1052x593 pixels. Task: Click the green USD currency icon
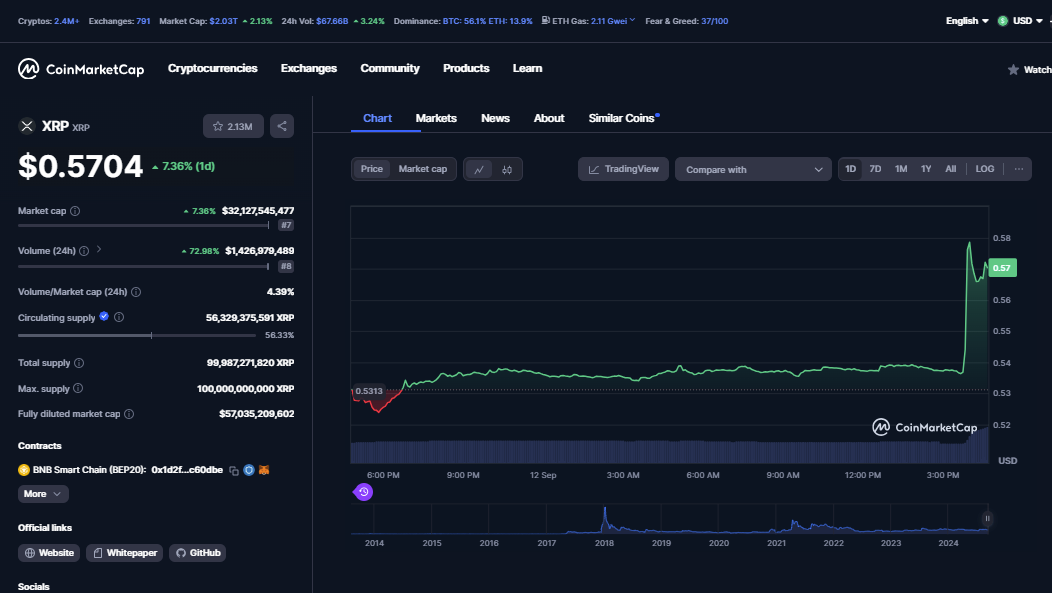pos(1002,21)
